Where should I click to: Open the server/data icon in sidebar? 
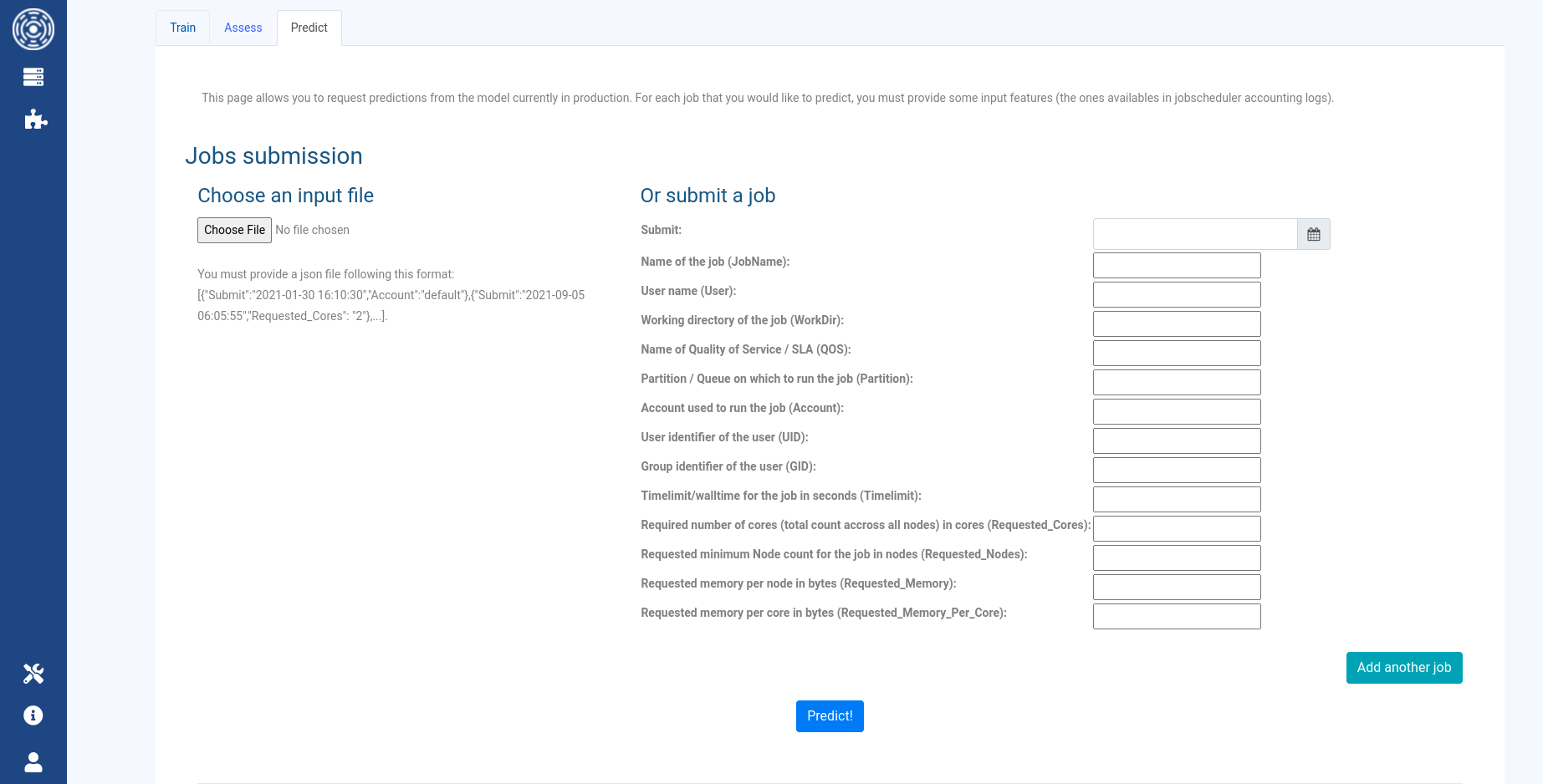click(x=33, y=77)
